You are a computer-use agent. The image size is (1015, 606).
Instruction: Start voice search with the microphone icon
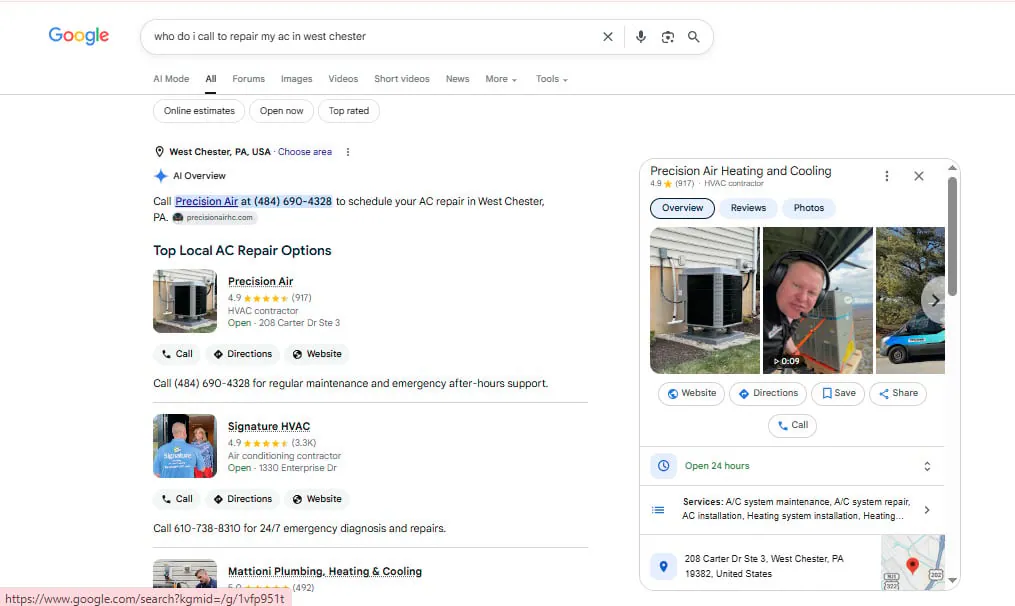click(640, 37)
